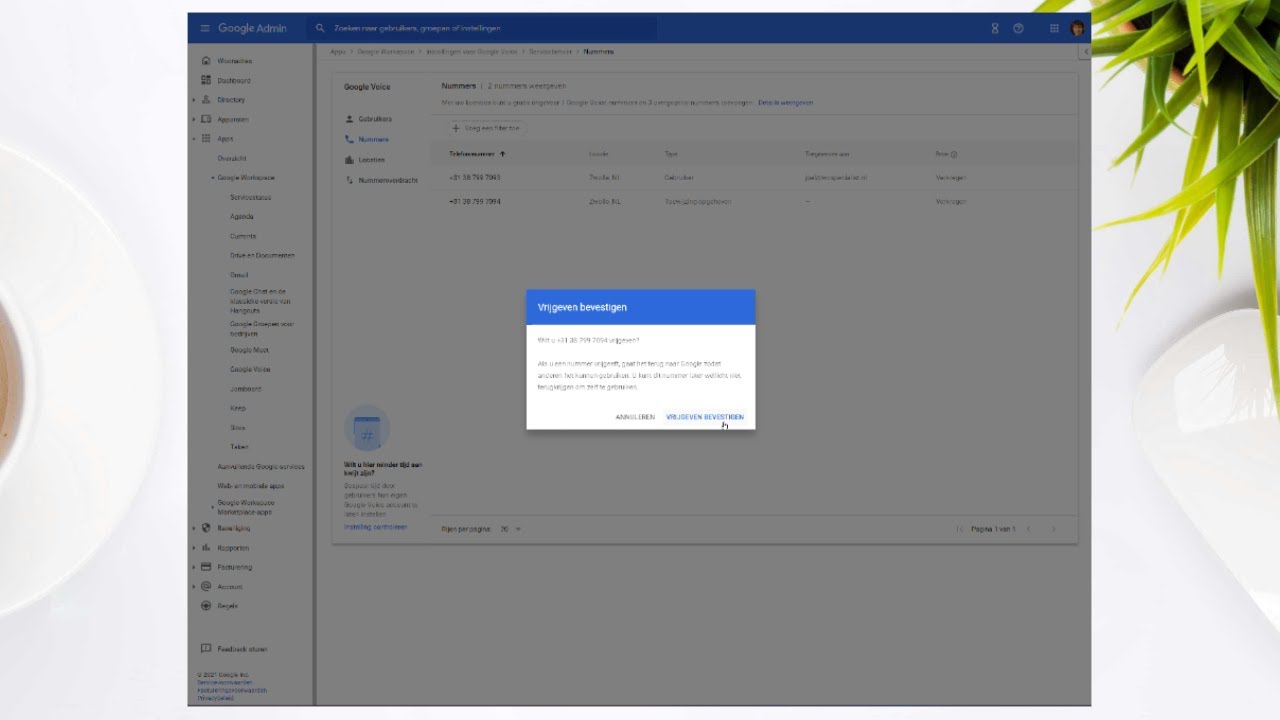Open Keep in the sidebar
The height and width of the screenshot is (720, 1280).
238,408
